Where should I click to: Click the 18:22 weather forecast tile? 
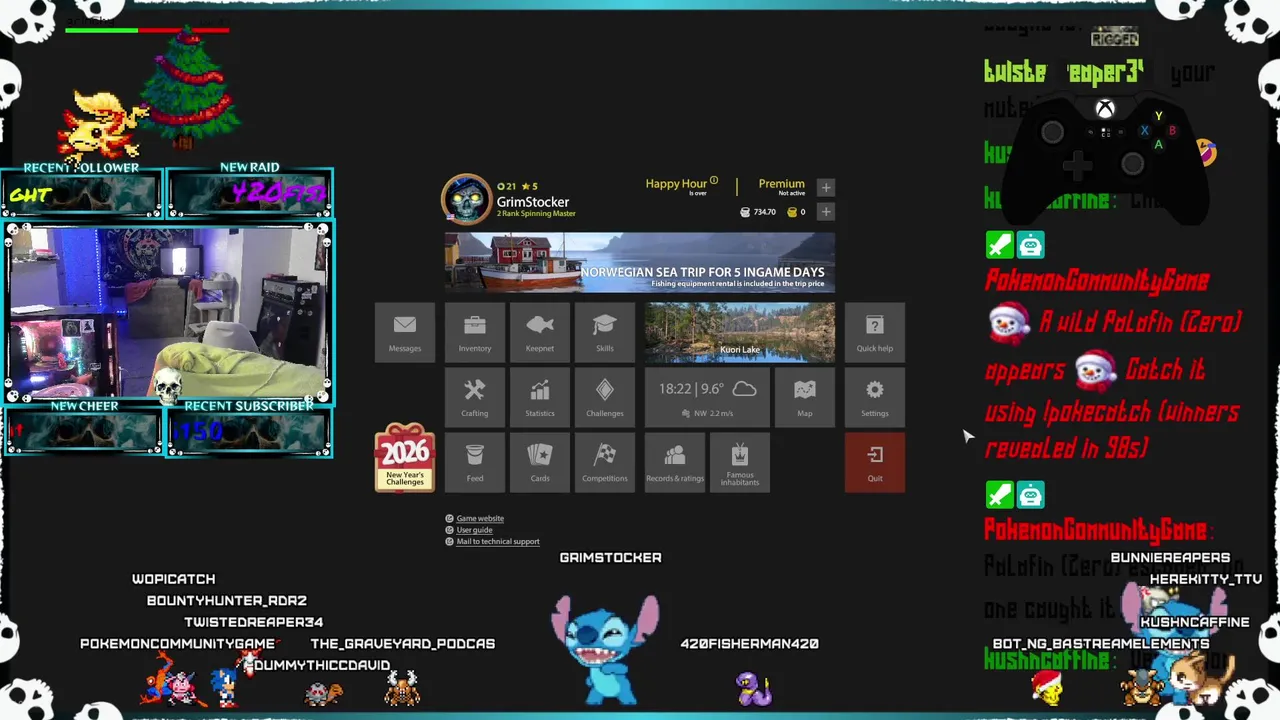[707, 398]
